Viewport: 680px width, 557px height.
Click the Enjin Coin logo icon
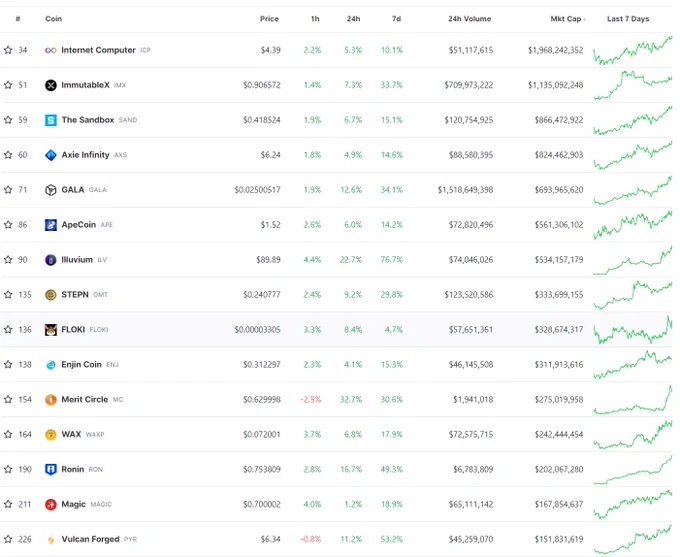tap(51, 364)
